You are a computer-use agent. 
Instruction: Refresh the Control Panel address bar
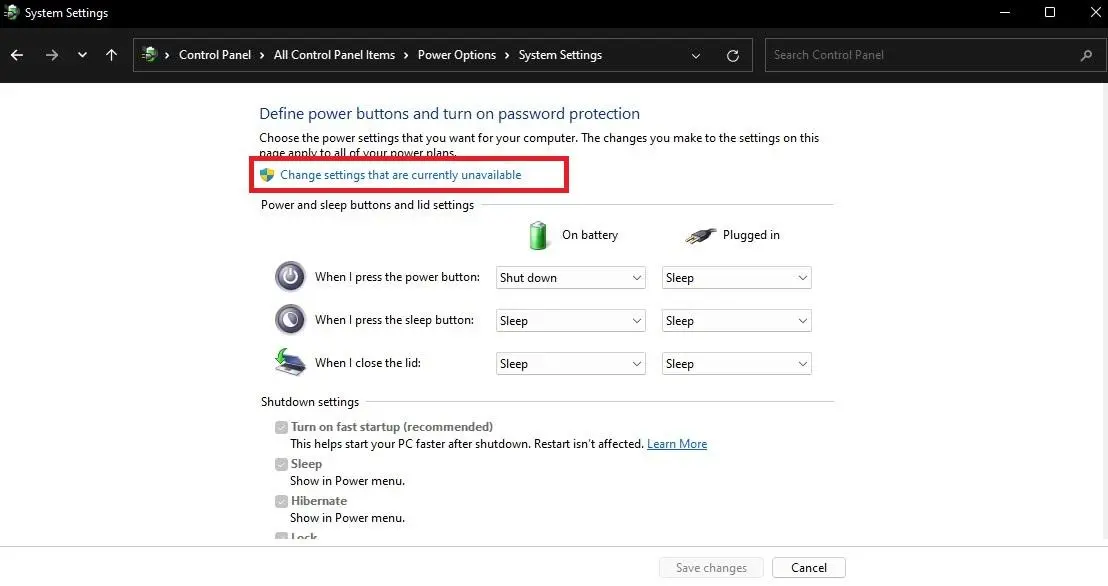click(733, 55)
